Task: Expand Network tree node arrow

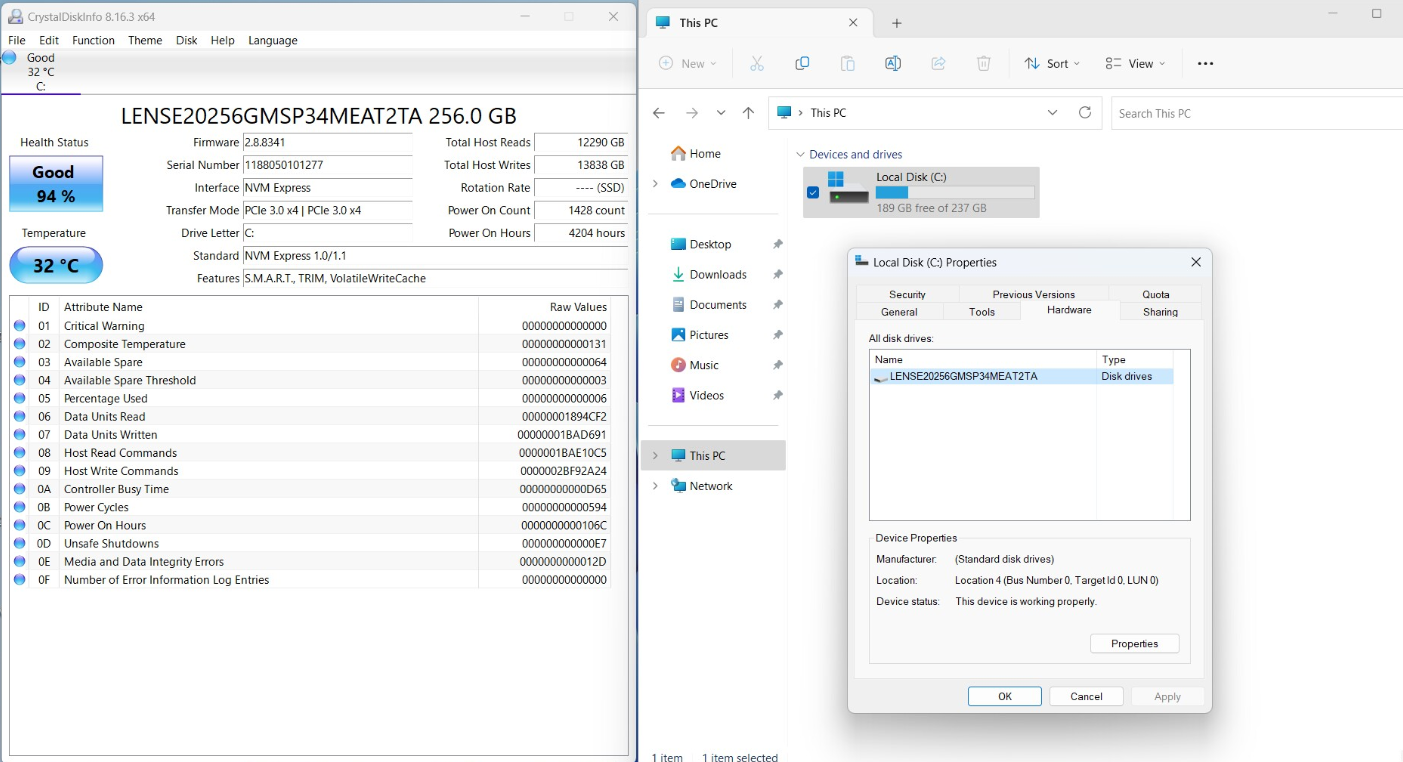Action: click(x=655, y=486)
